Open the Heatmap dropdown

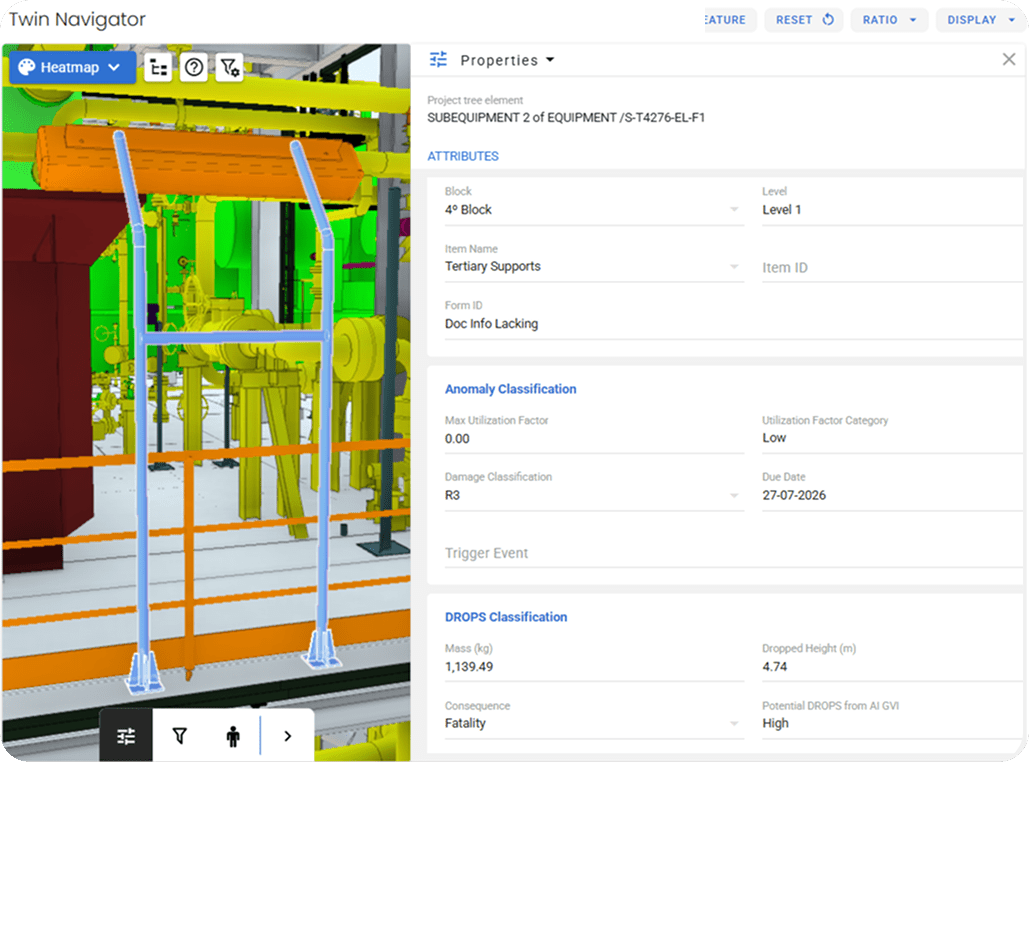pos(72,68)
